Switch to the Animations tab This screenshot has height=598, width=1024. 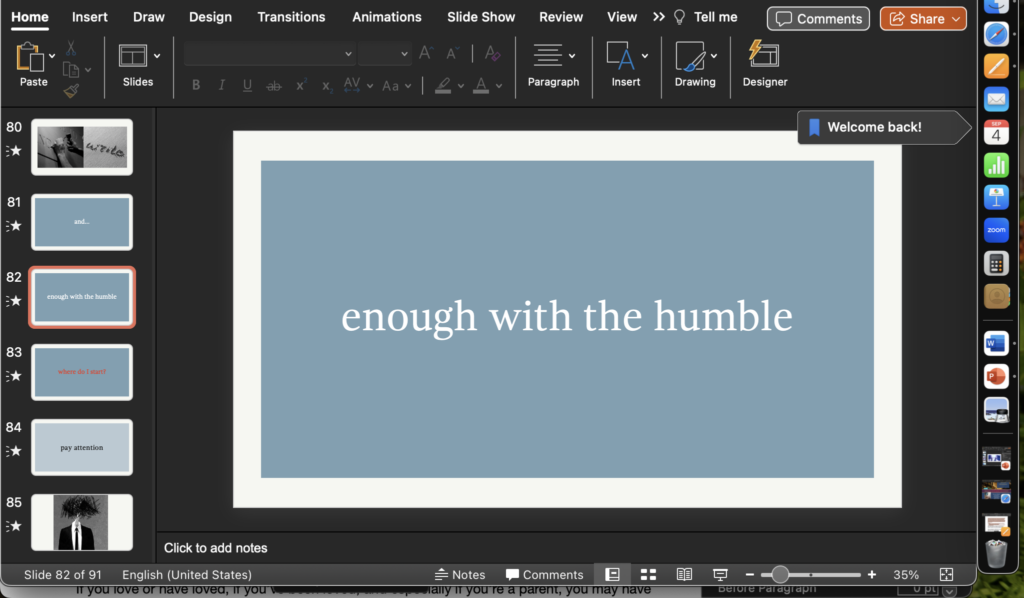(x=387, y=17)
